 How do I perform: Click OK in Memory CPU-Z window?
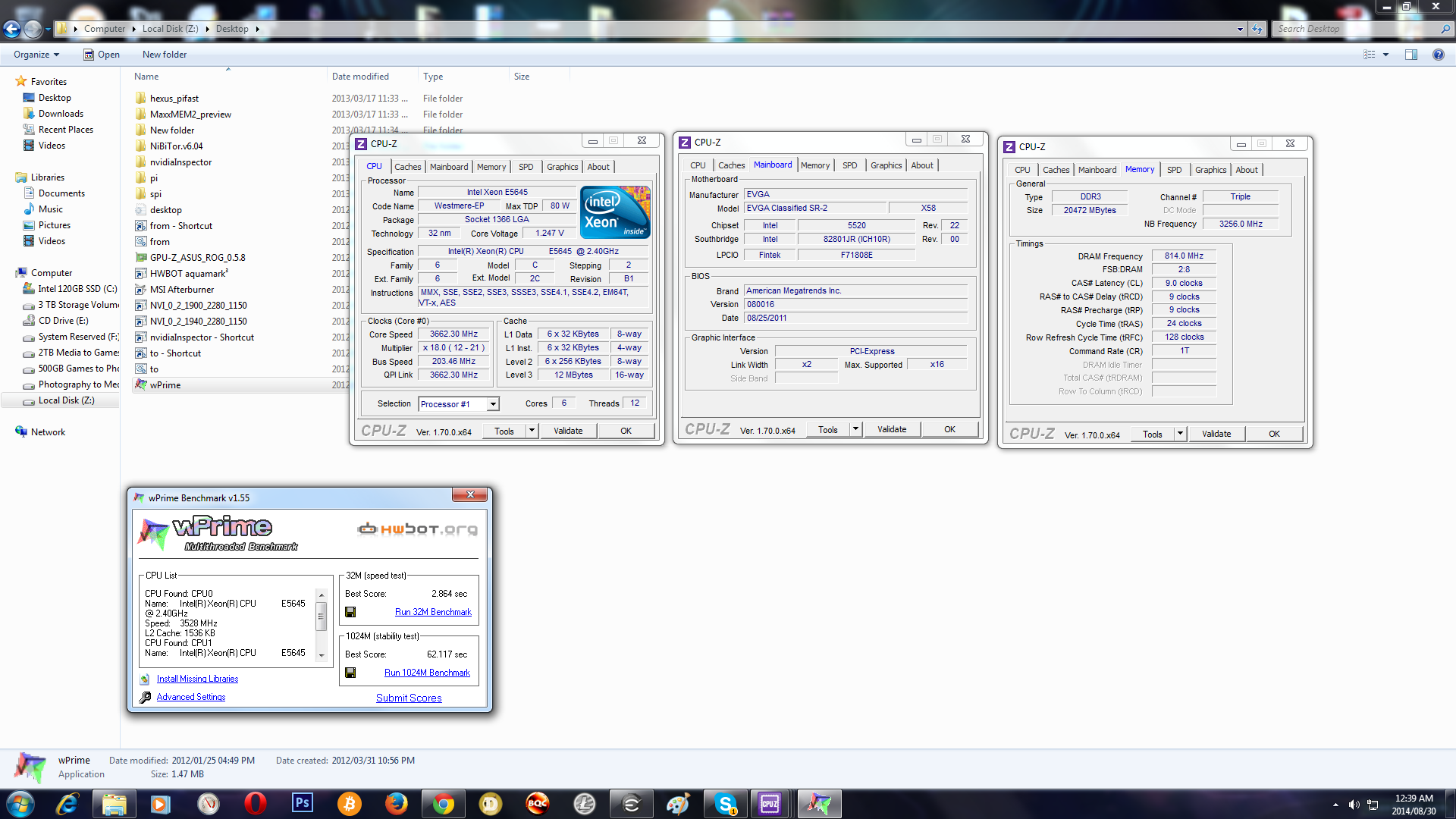(1274, 434)
